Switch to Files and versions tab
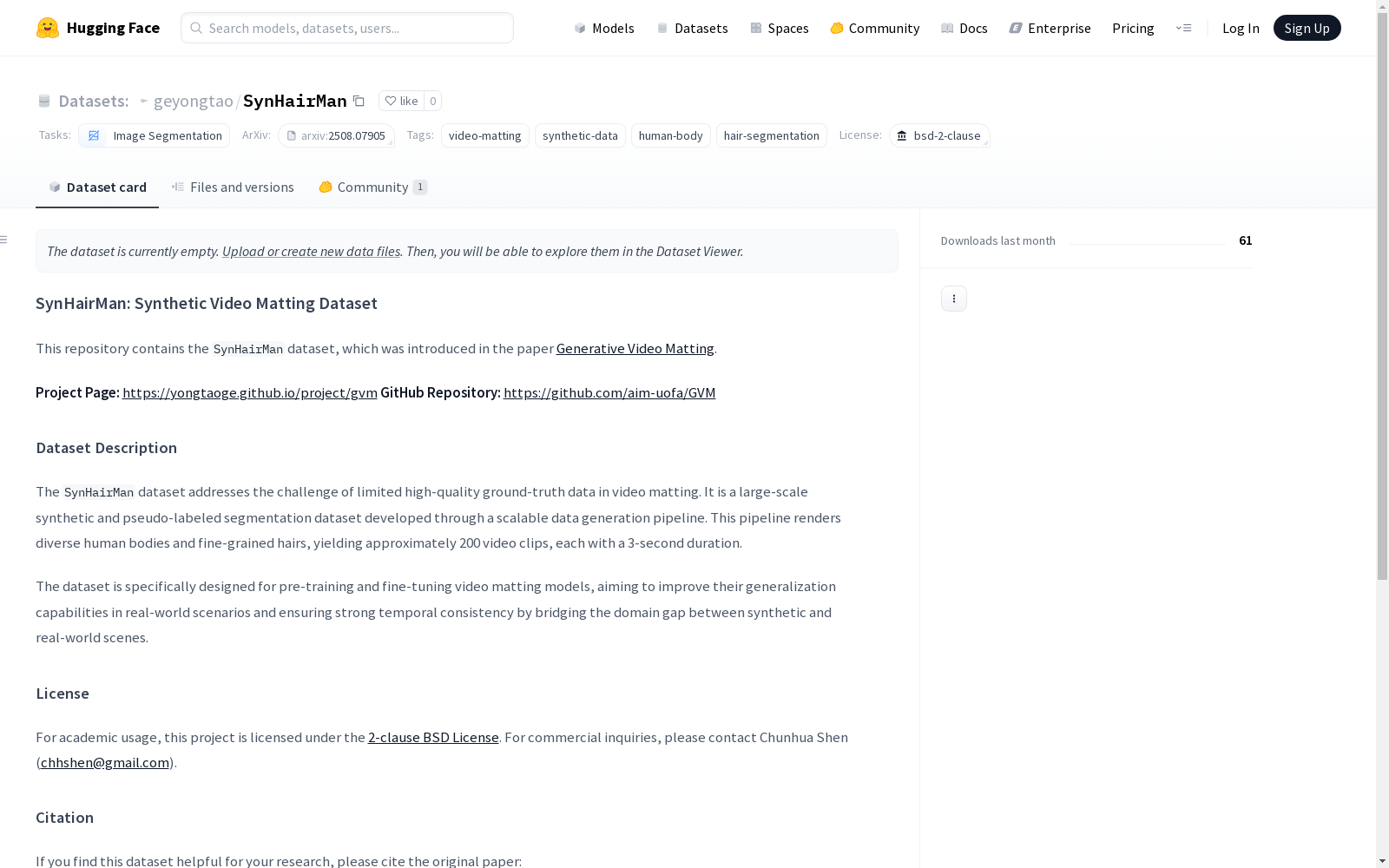This screenshot has width=1389, height=868. point(233,187)
